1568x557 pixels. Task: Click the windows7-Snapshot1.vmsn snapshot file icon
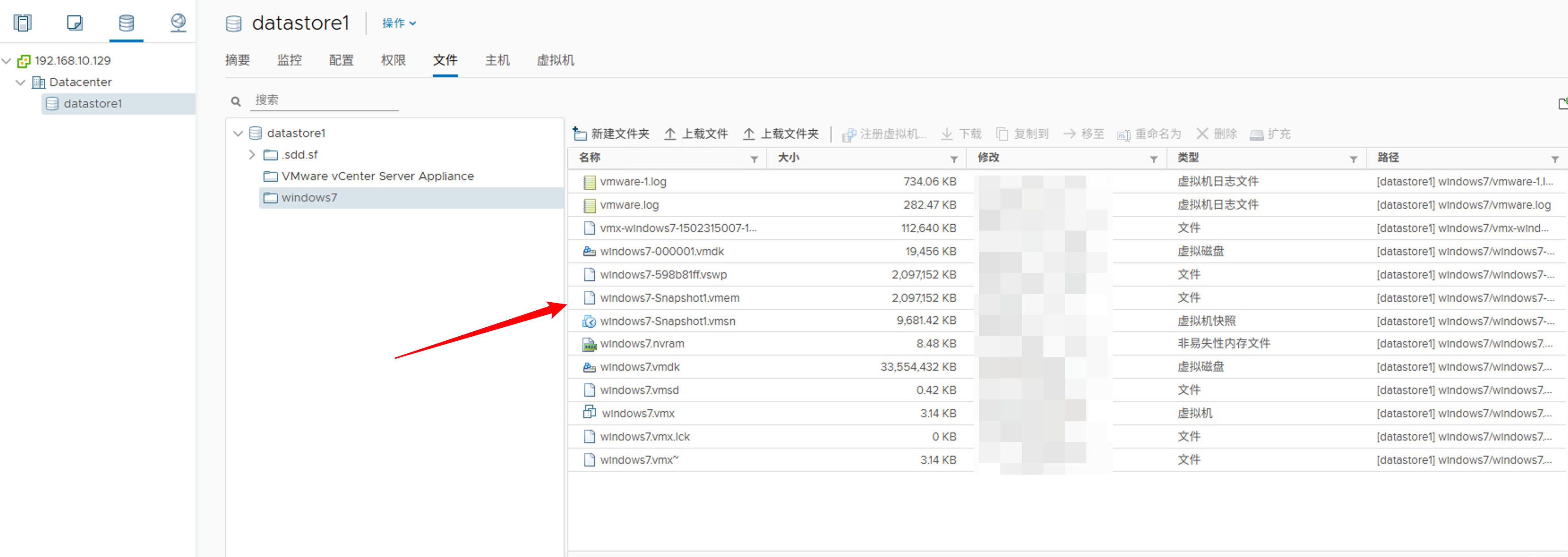coord(589,321)
